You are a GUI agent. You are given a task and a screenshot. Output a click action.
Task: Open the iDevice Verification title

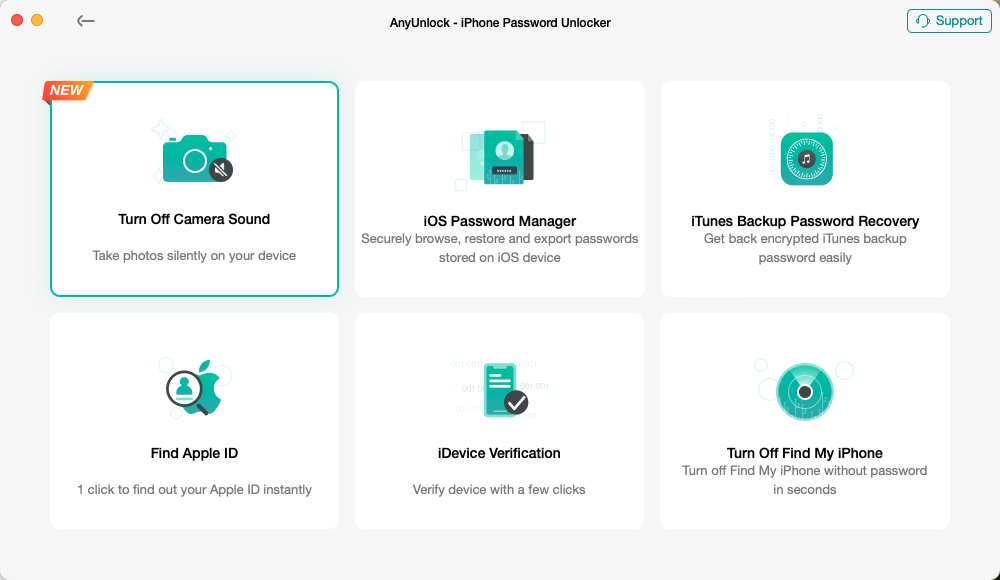[499, 453]
